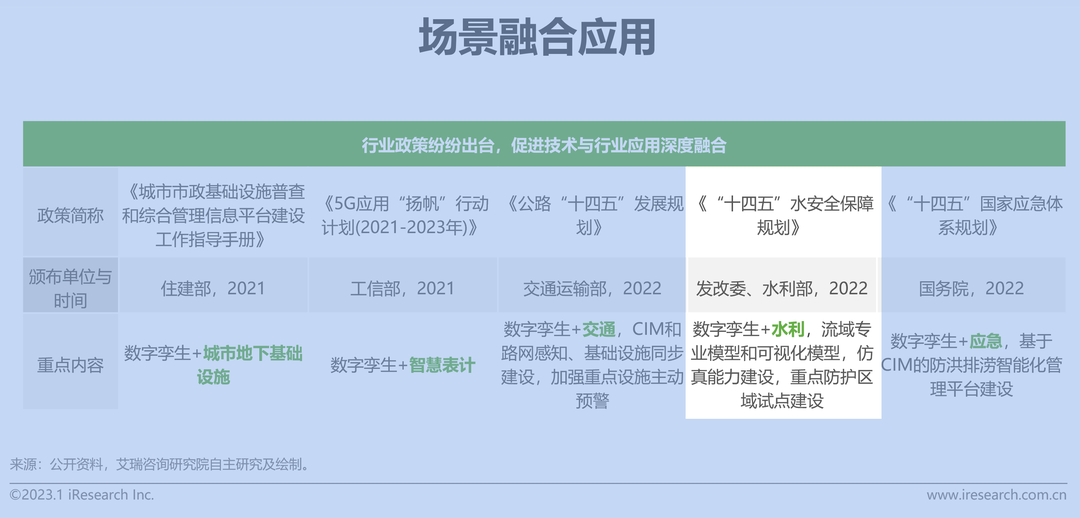Click the 国务院，2022 cell
Image resolution: width=1080 pixels, height=518 pixels.
972,288
